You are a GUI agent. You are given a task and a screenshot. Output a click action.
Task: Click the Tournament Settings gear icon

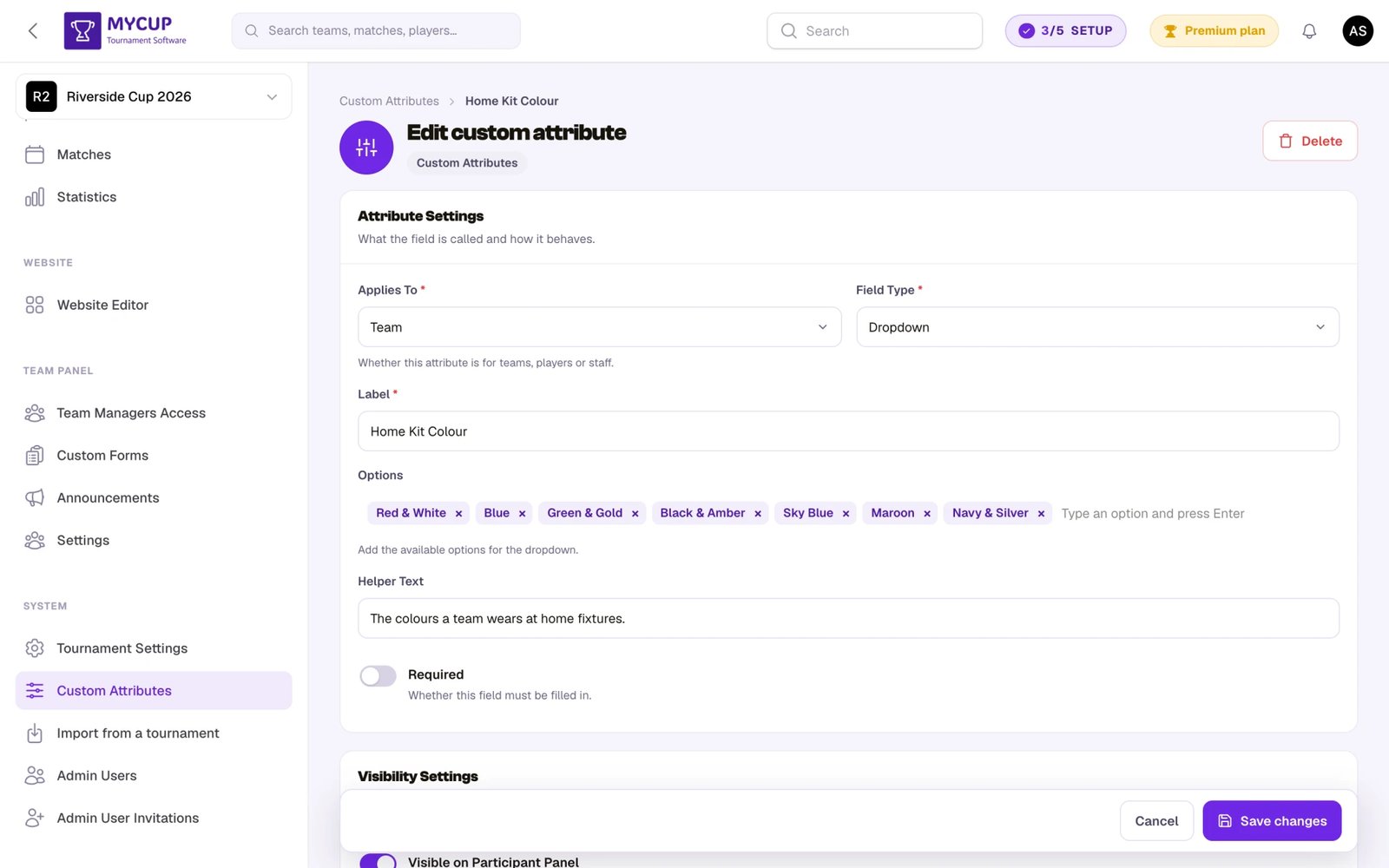tap(35, 648)
